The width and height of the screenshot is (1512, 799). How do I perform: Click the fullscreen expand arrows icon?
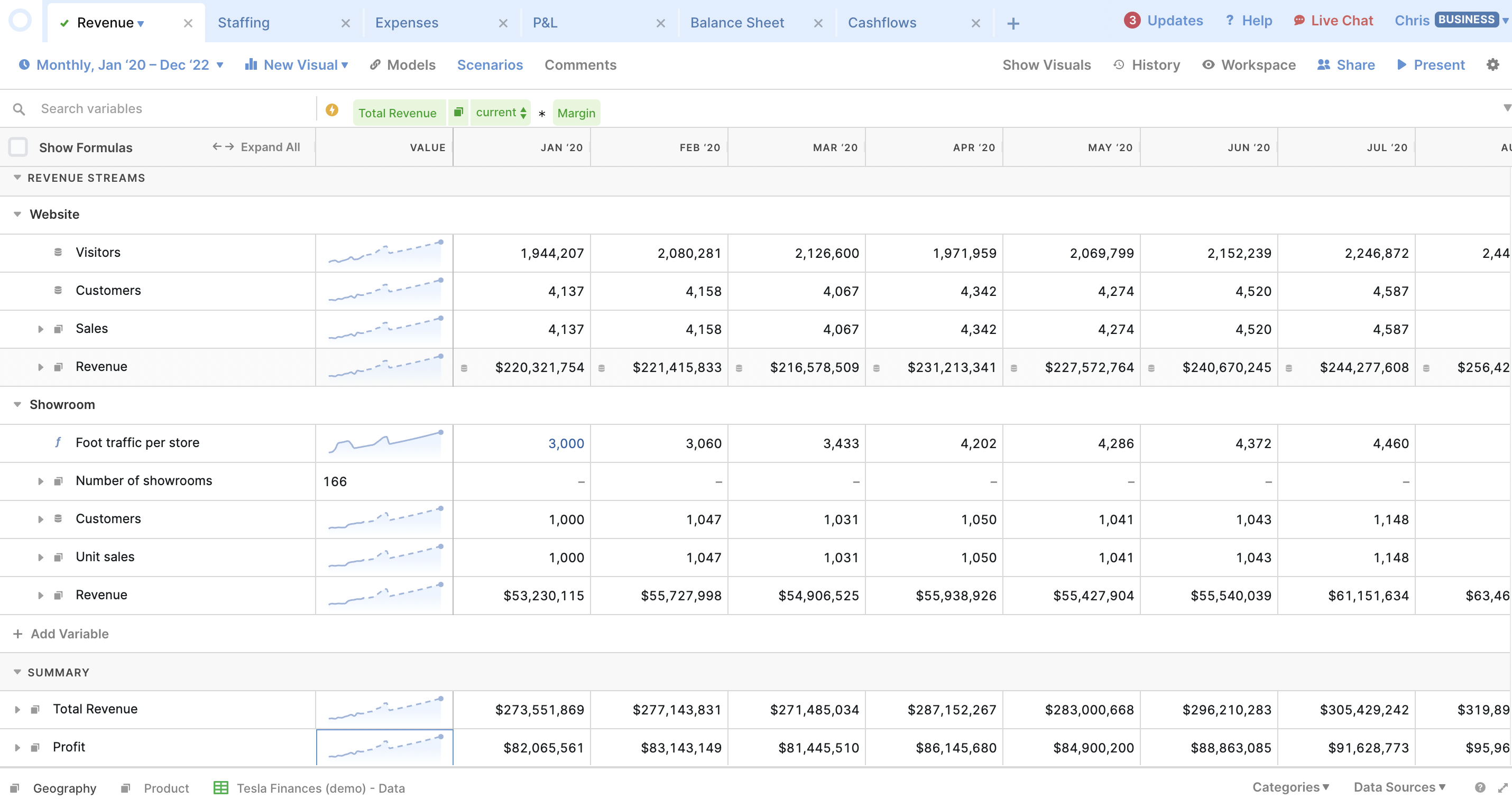coord(1502,787)
